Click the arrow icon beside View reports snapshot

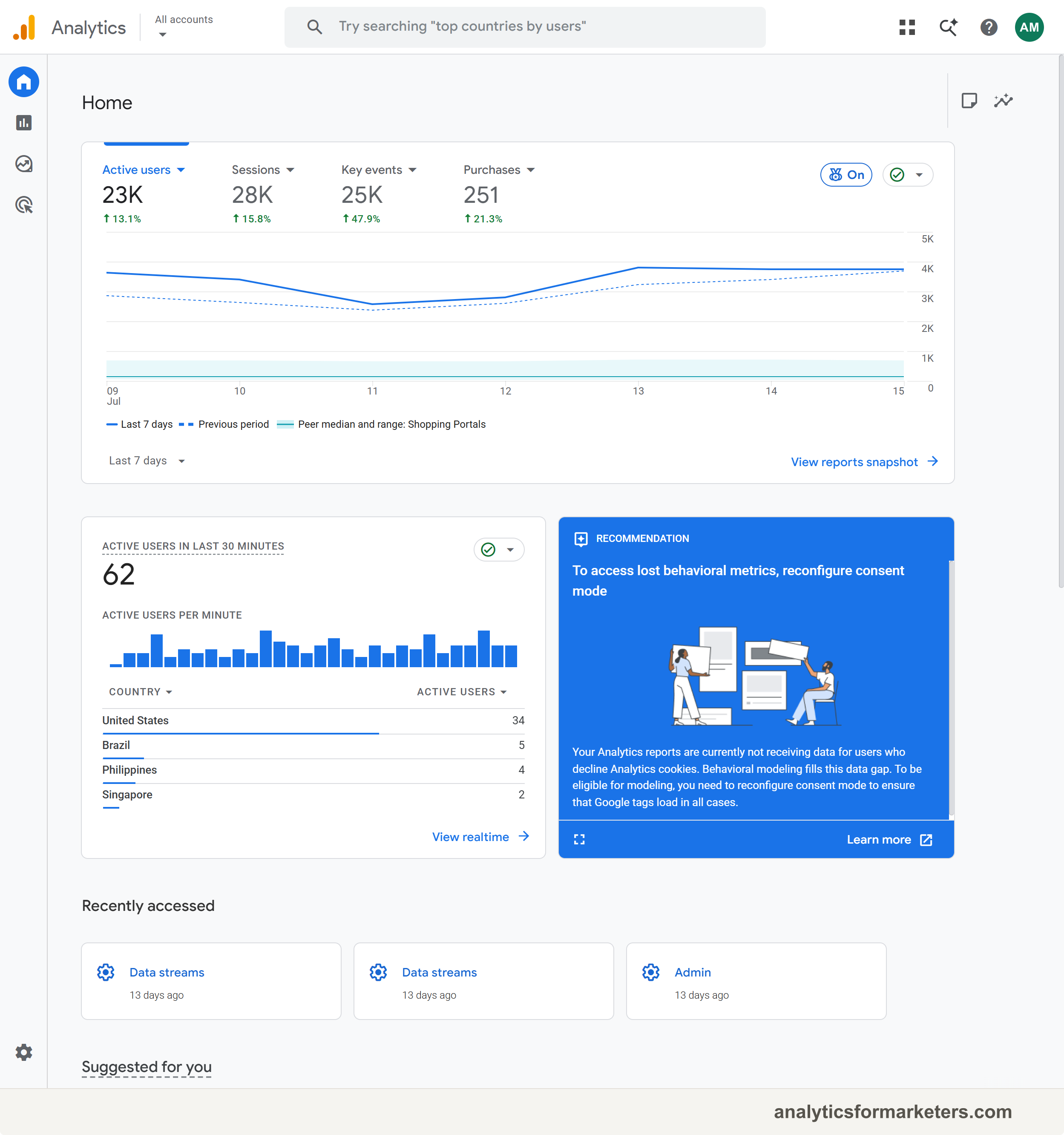933,461
